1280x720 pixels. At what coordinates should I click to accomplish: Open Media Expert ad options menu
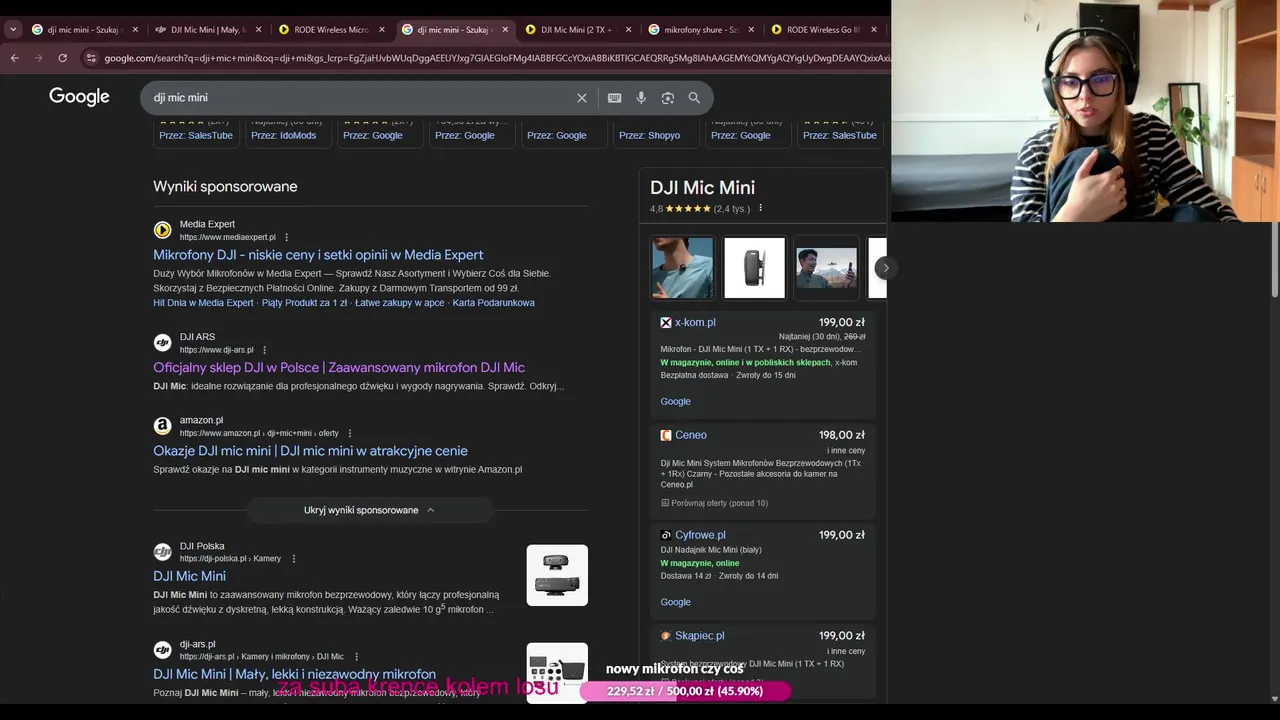click(x=287, y=237)
